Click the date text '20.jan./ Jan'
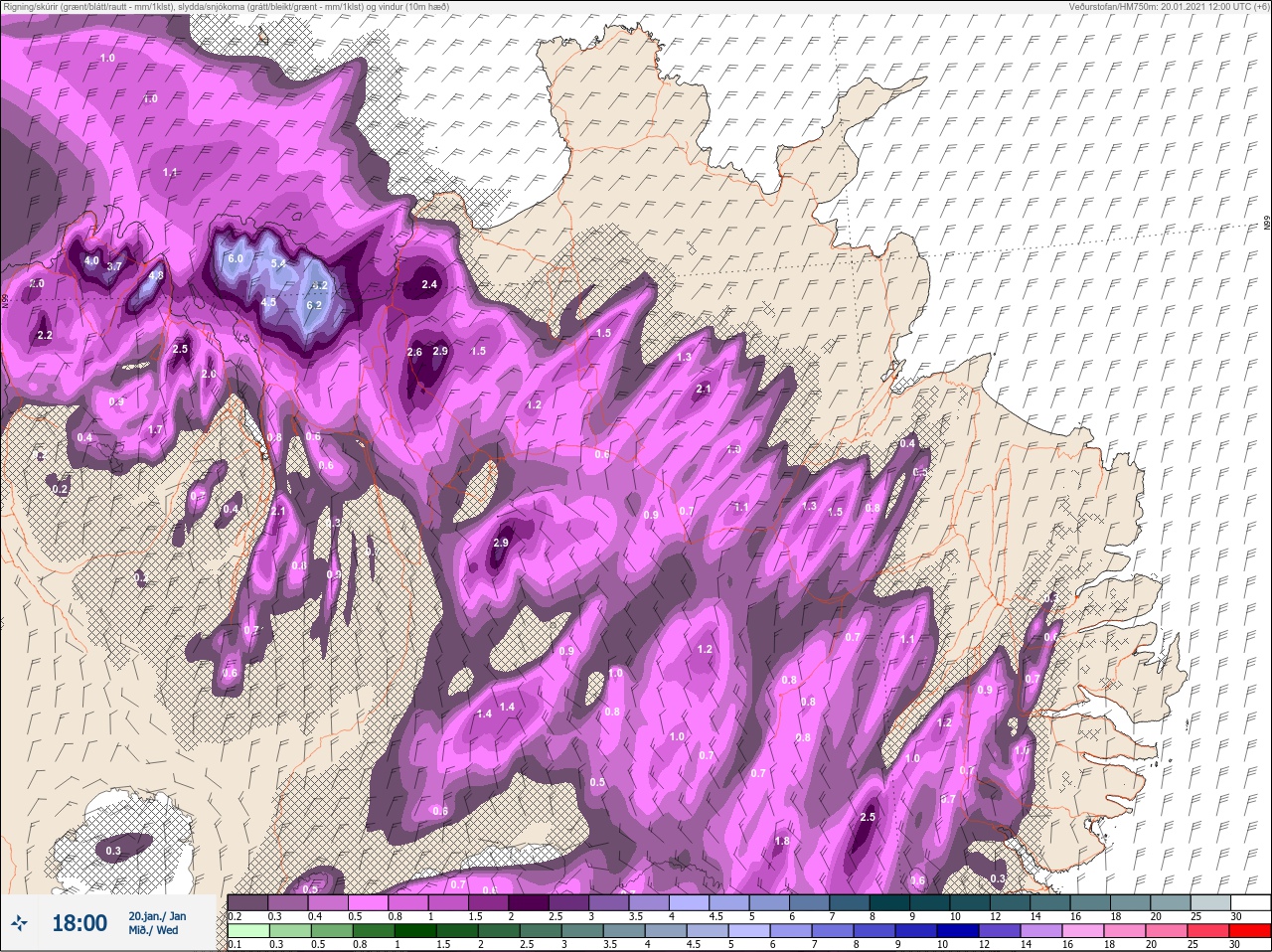The height and width of the screenshot is (952, 1272). coord(157,915)
